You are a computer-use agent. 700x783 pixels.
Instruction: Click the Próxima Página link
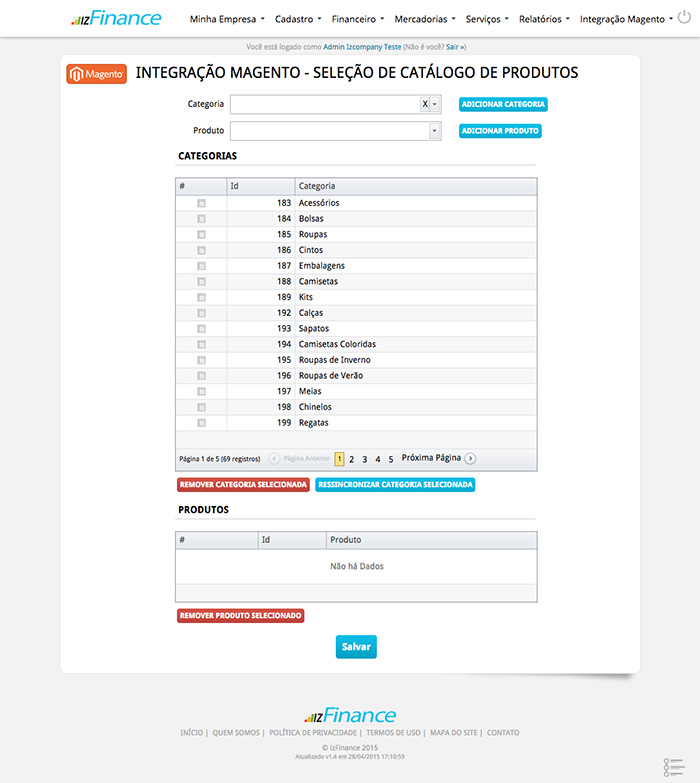431,458
